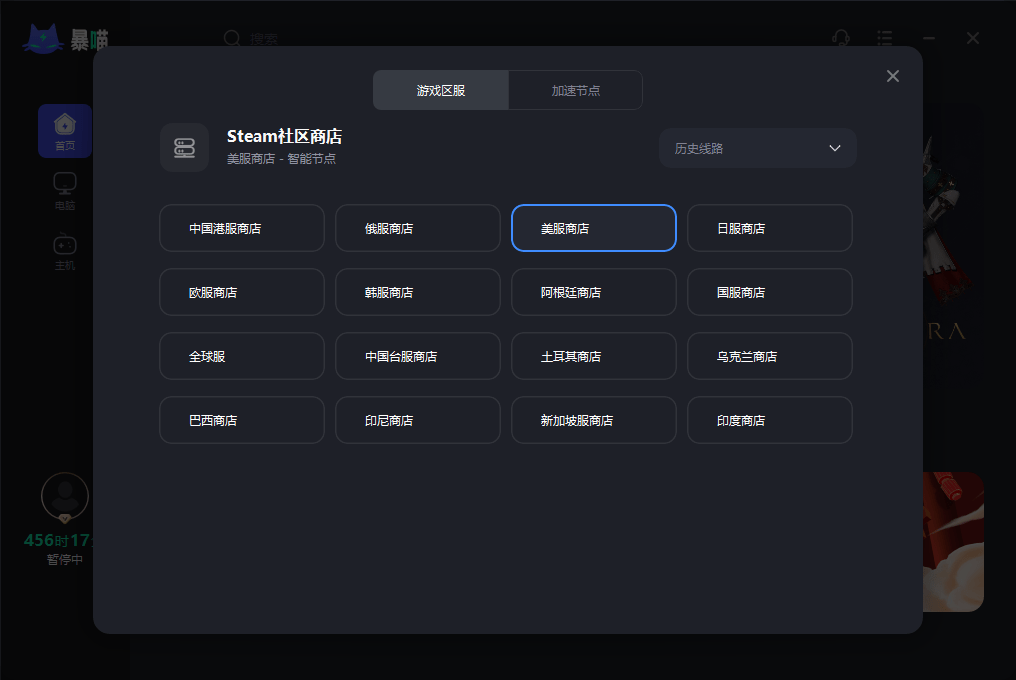
Task: Open the list menu icon in the title bar
Action: click(884, 38)
